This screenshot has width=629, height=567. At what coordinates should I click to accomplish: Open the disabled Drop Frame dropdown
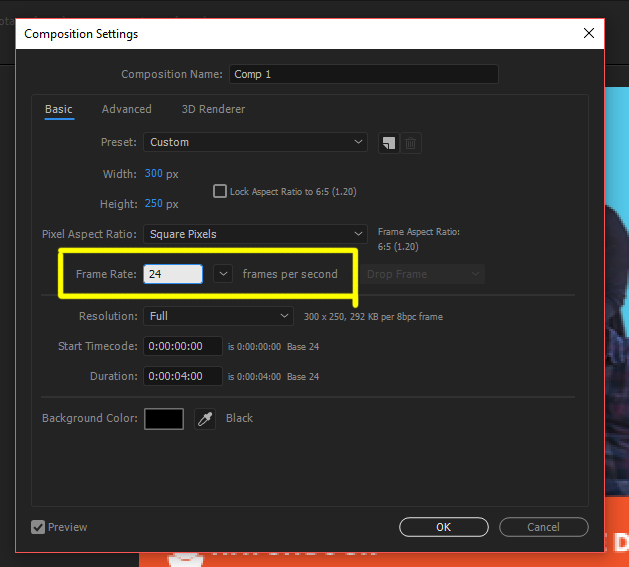pyautogui.click(x=422, y=274)
